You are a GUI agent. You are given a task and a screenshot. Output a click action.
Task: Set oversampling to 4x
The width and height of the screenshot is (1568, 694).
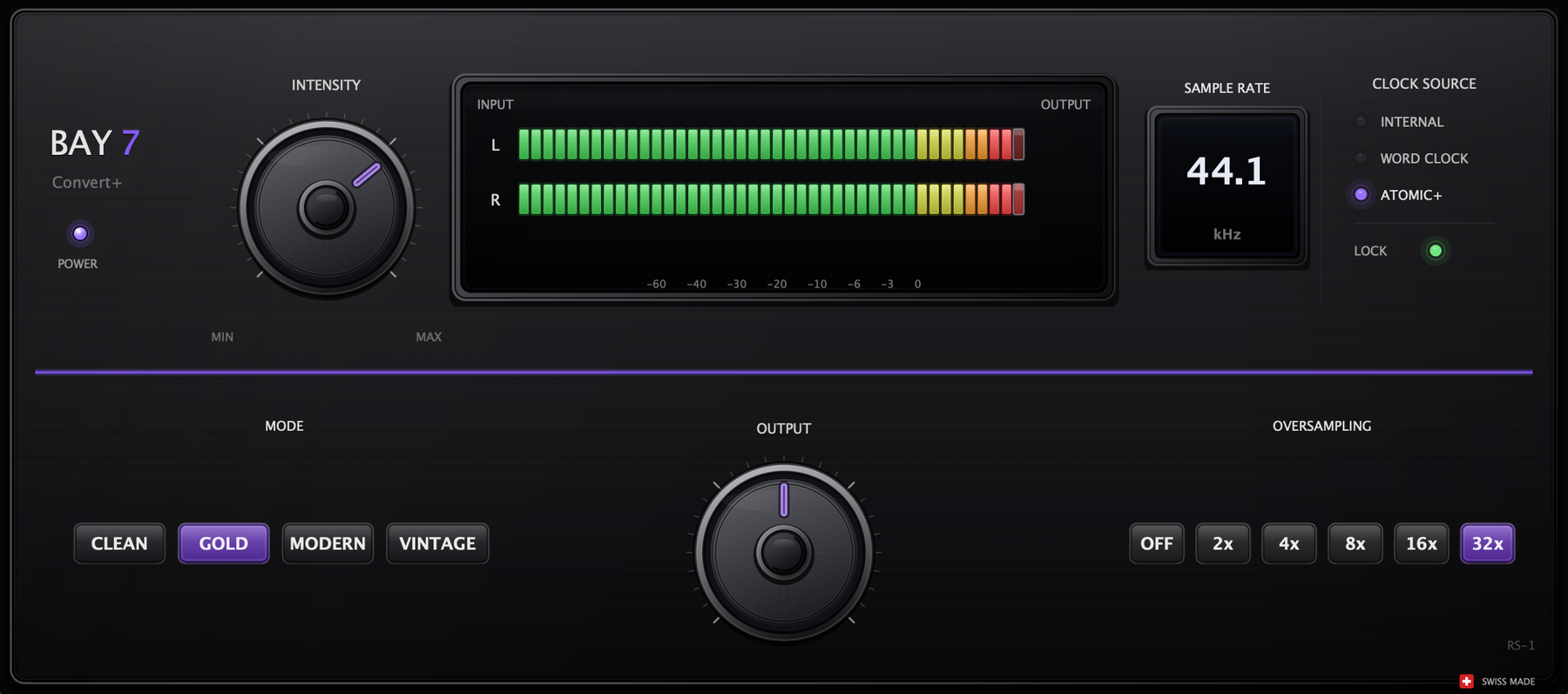click(x=1289, y=543)
